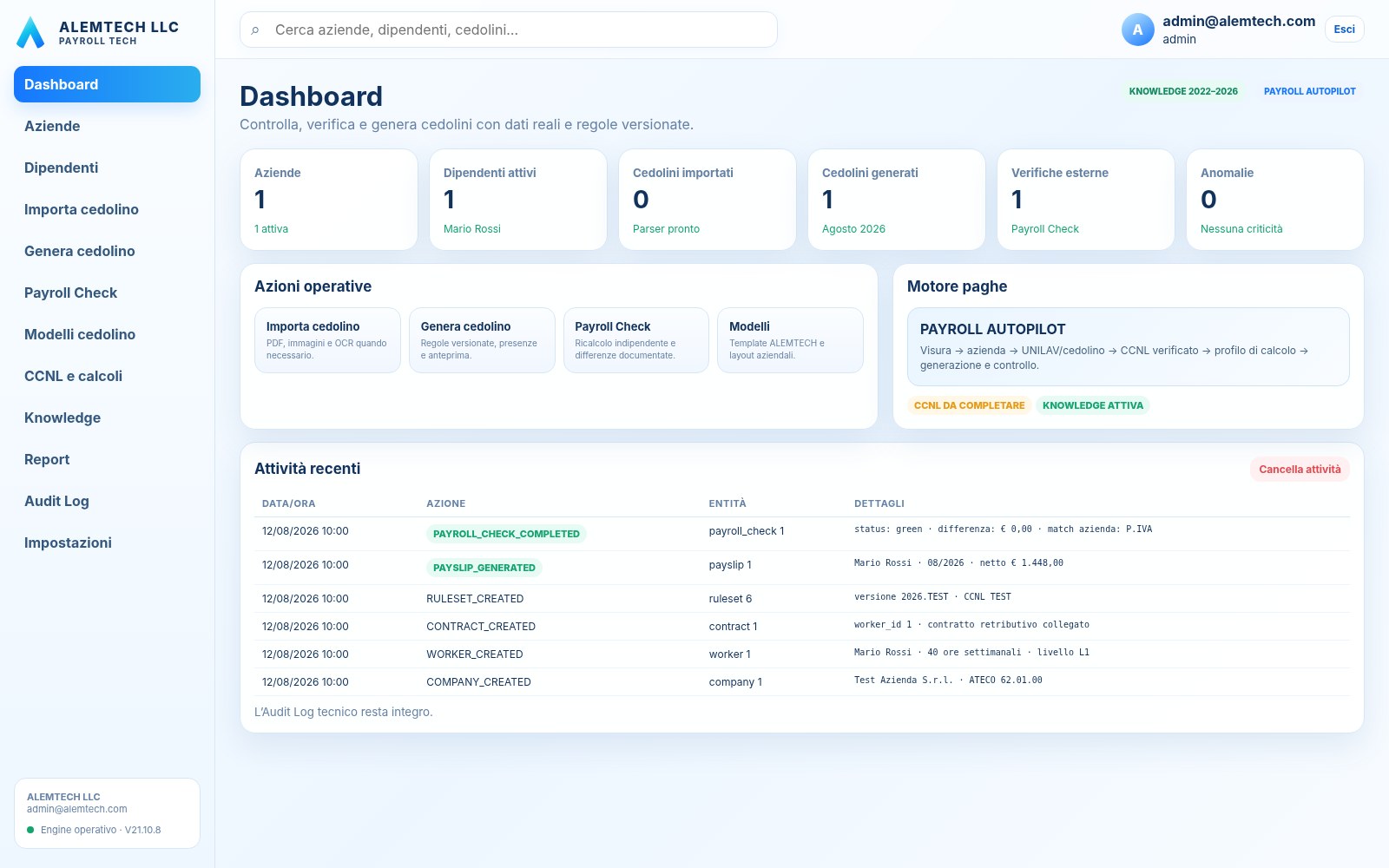1389x868 pixels.
Task: Click the KNOWLEDGE ATTIVA tag
Action: pos(1093,405)
